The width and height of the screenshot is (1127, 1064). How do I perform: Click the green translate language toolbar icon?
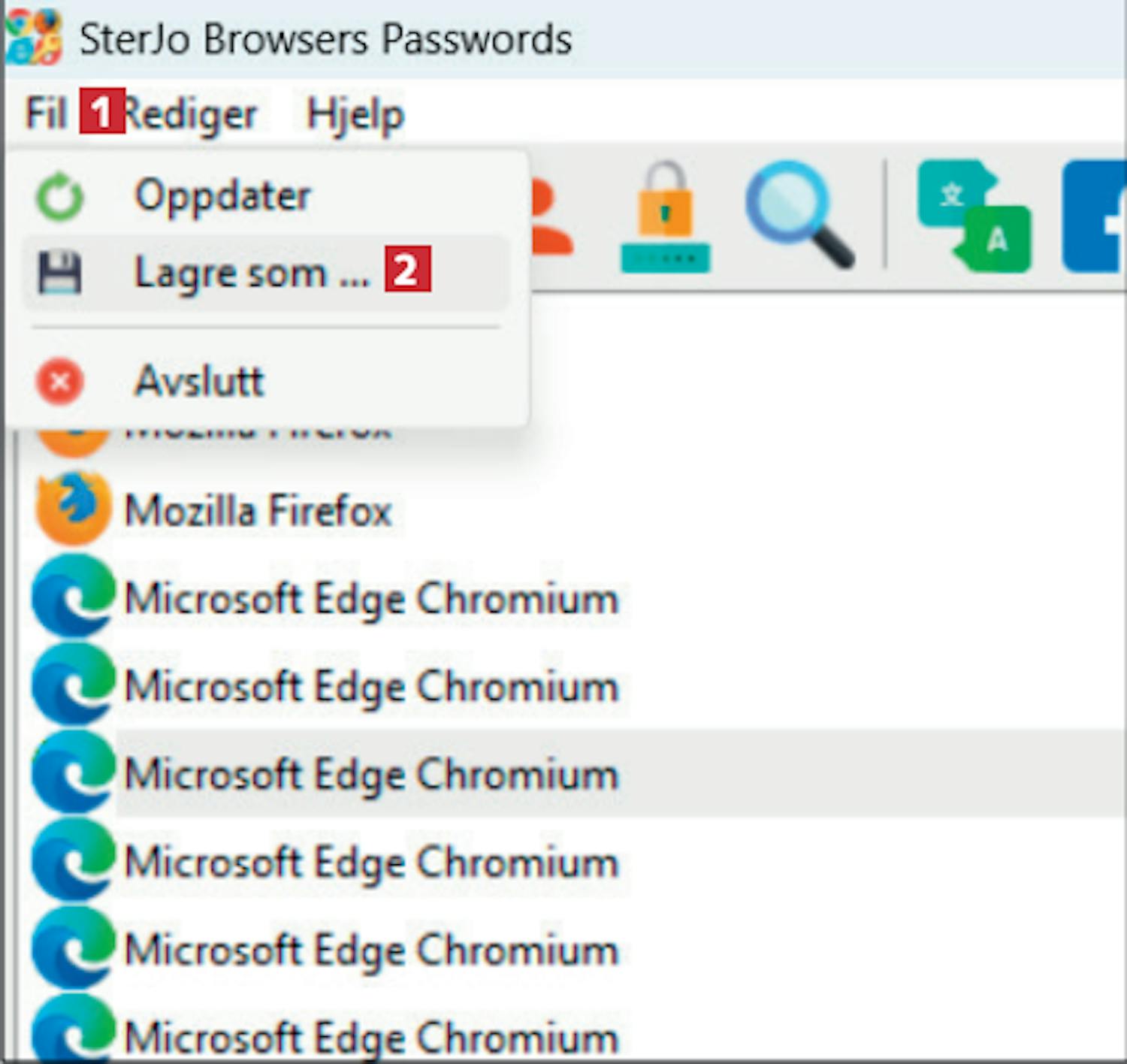(x=974, y=216)
